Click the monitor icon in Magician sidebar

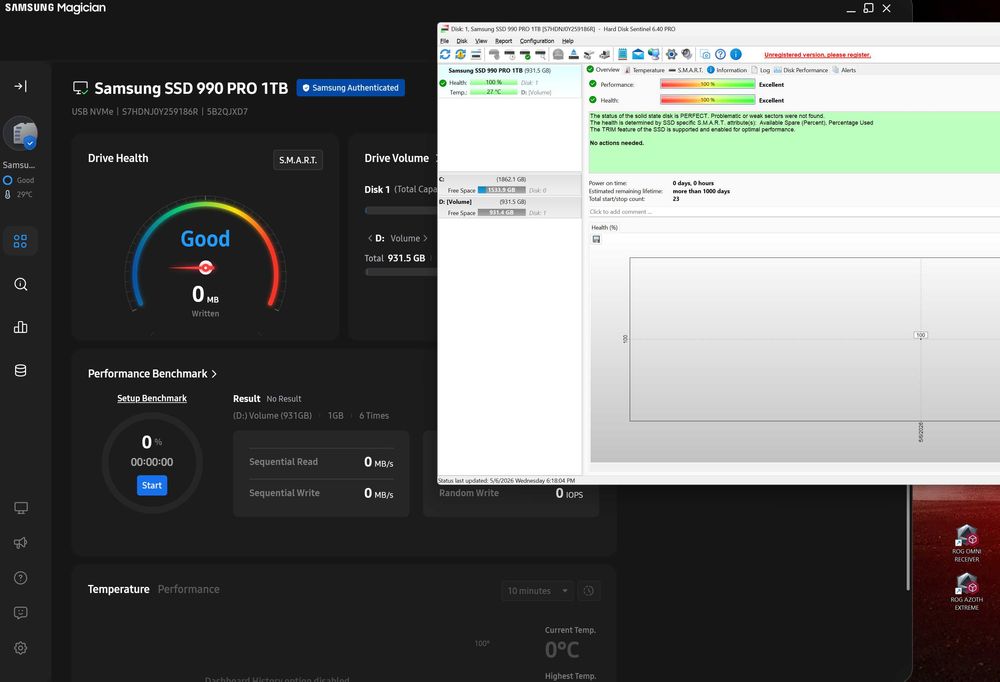pyautogui.click(x=20, y=508)
